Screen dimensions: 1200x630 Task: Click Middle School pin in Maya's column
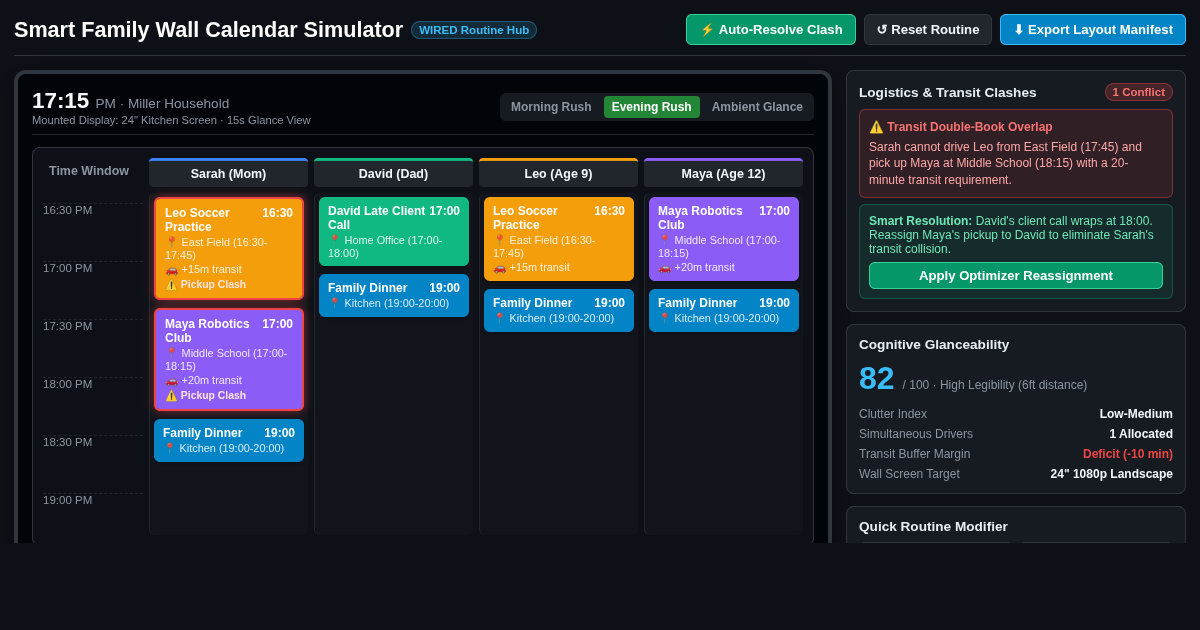coord(664,240)
